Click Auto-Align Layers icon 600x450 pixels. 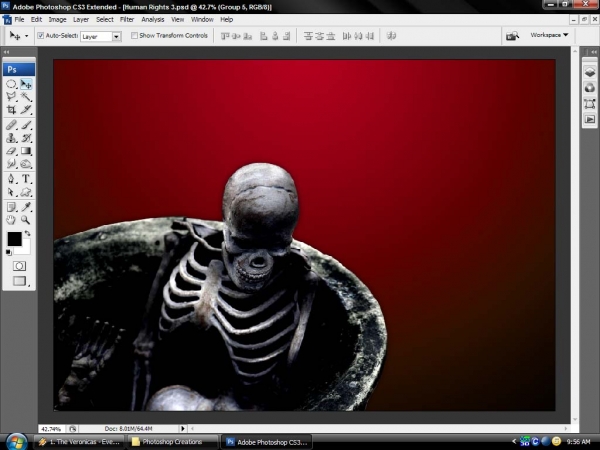(x=391, y=36)
